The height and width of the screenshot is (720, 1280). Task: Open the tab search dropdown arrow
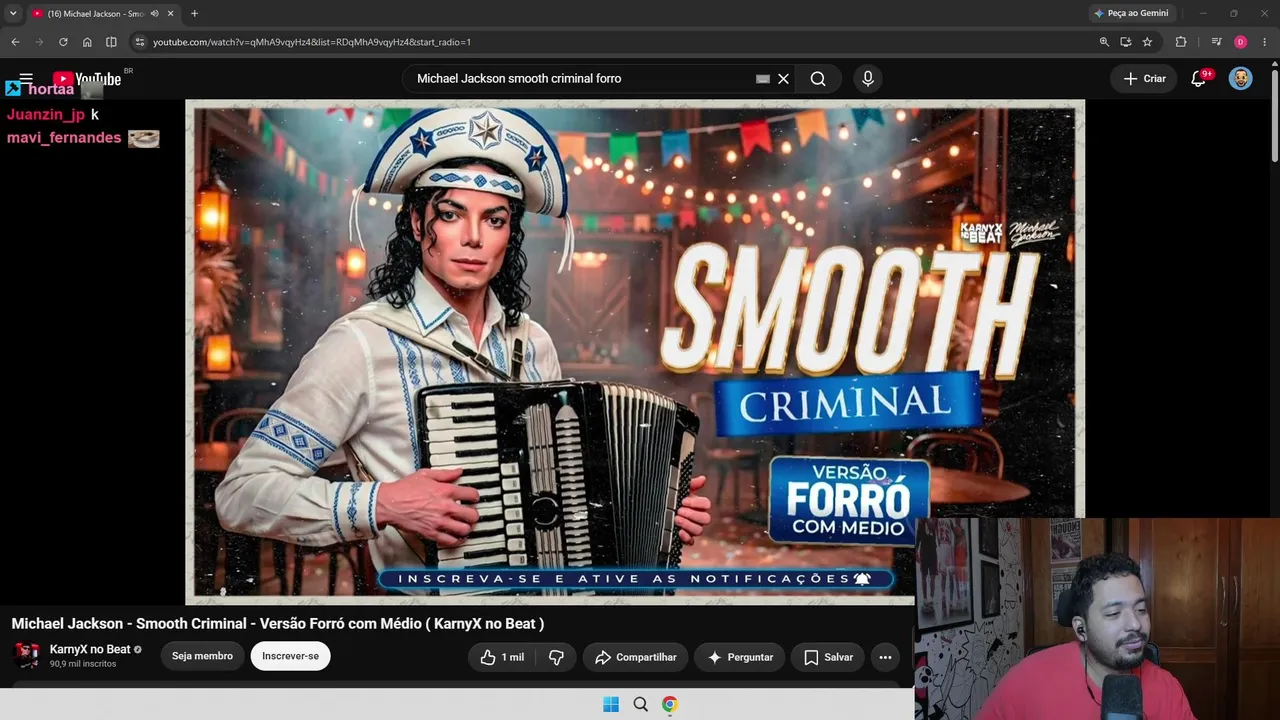click(13, 13)
